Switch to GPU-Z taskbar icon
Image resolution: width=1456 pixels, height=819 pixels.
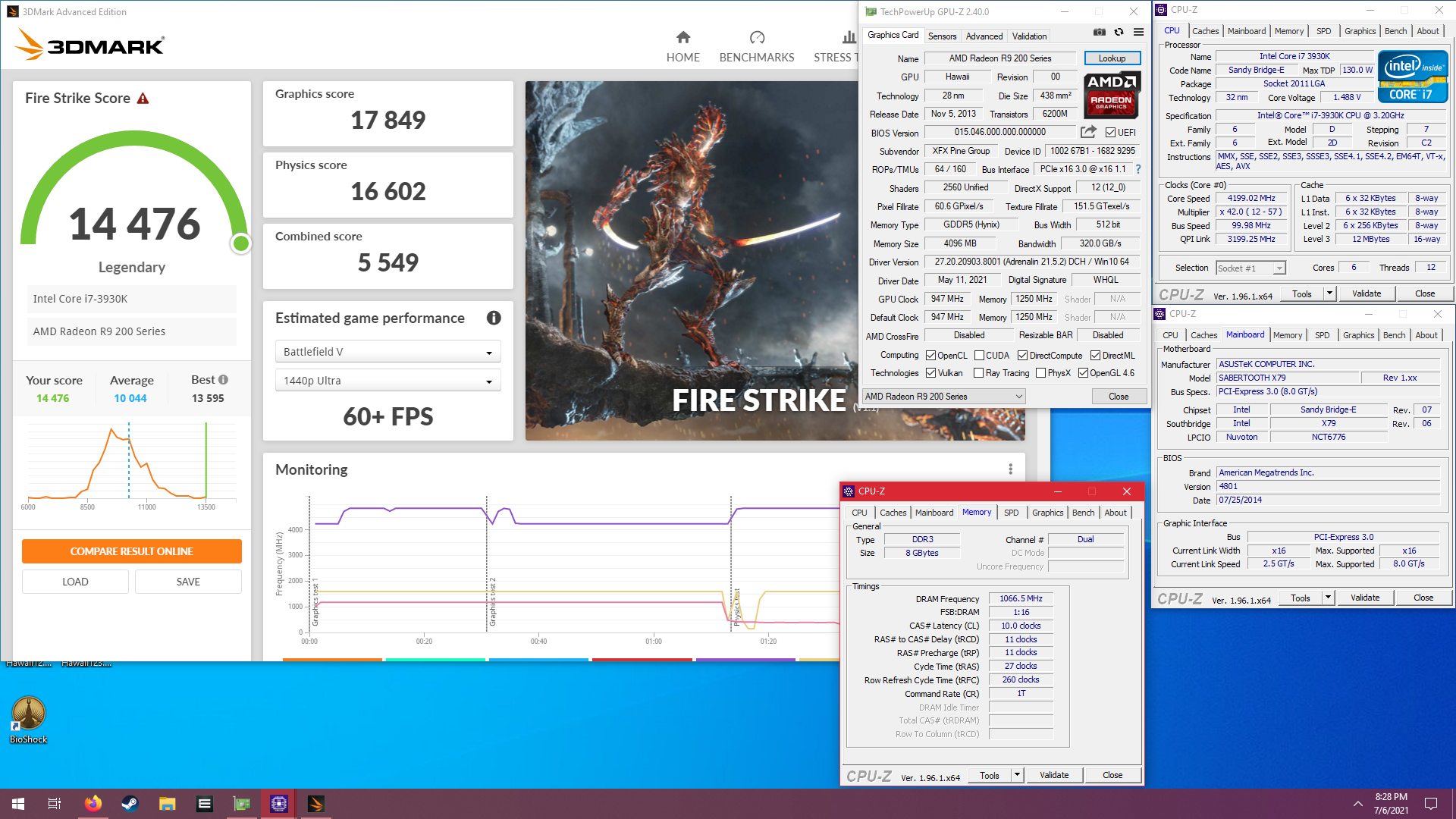pyautogui.click(x=242, y=804)
